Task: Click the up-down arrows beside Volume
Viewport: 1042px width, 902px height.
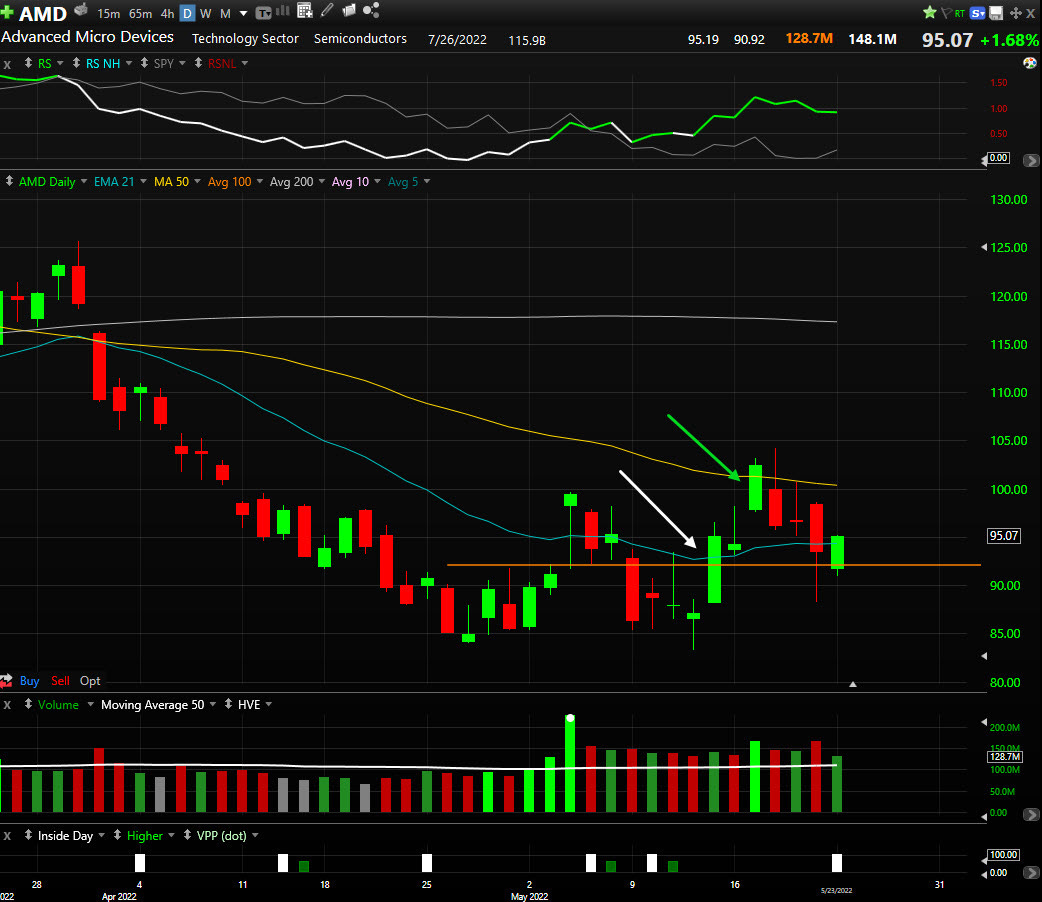Action: pos(28,704)
